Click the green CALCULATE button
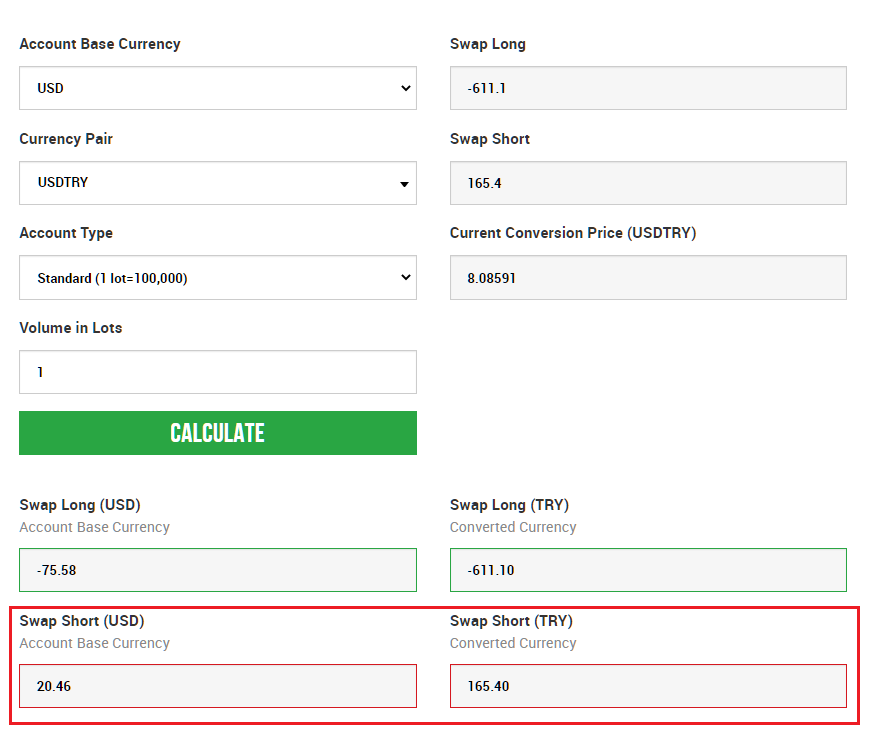The height and width of the screenshot is (743, 869). click(x=218, y=433)
